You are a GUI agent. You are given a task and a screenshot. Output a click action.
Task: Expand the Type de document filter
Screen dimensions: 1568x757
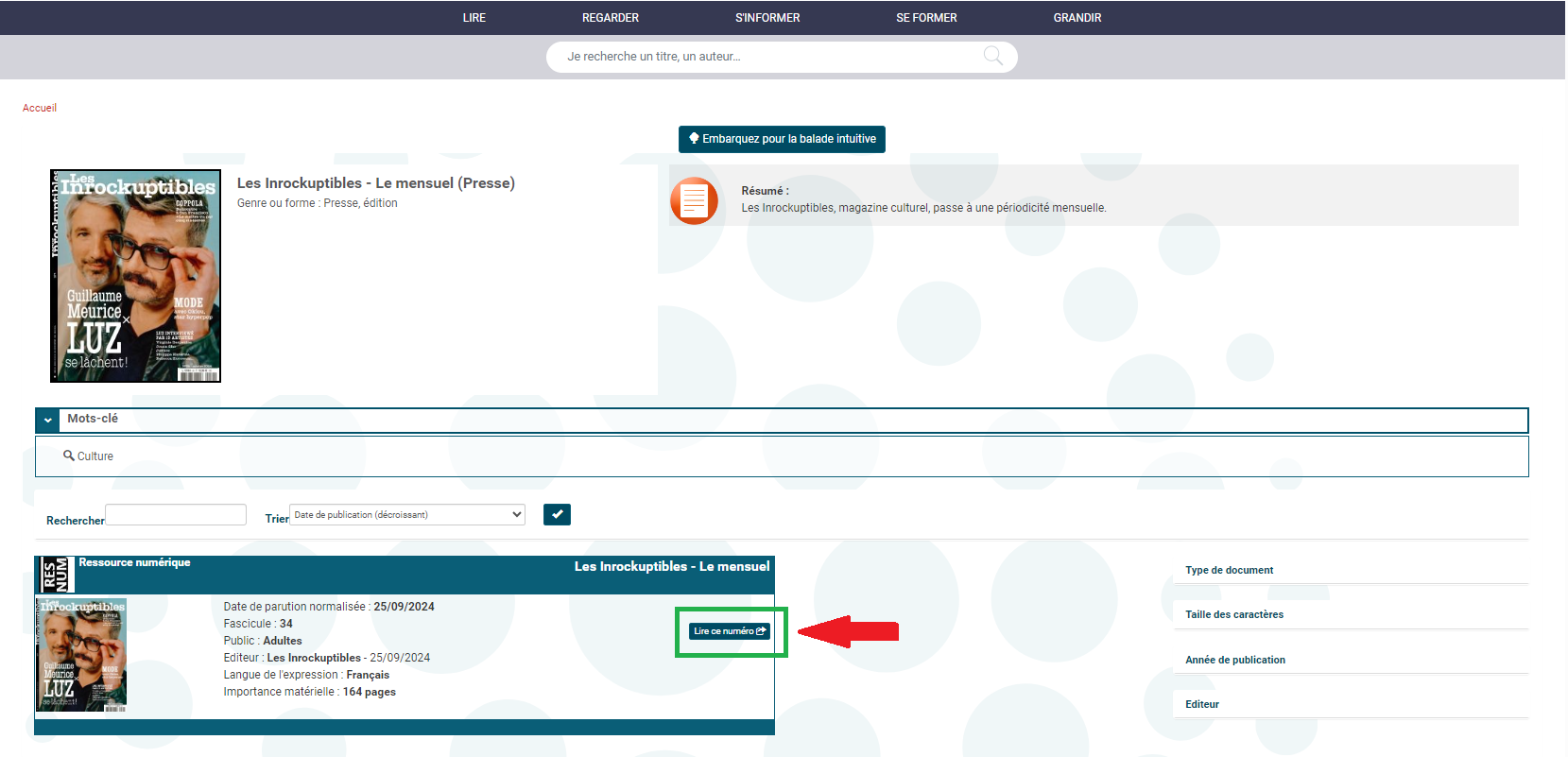[1229, 570]
